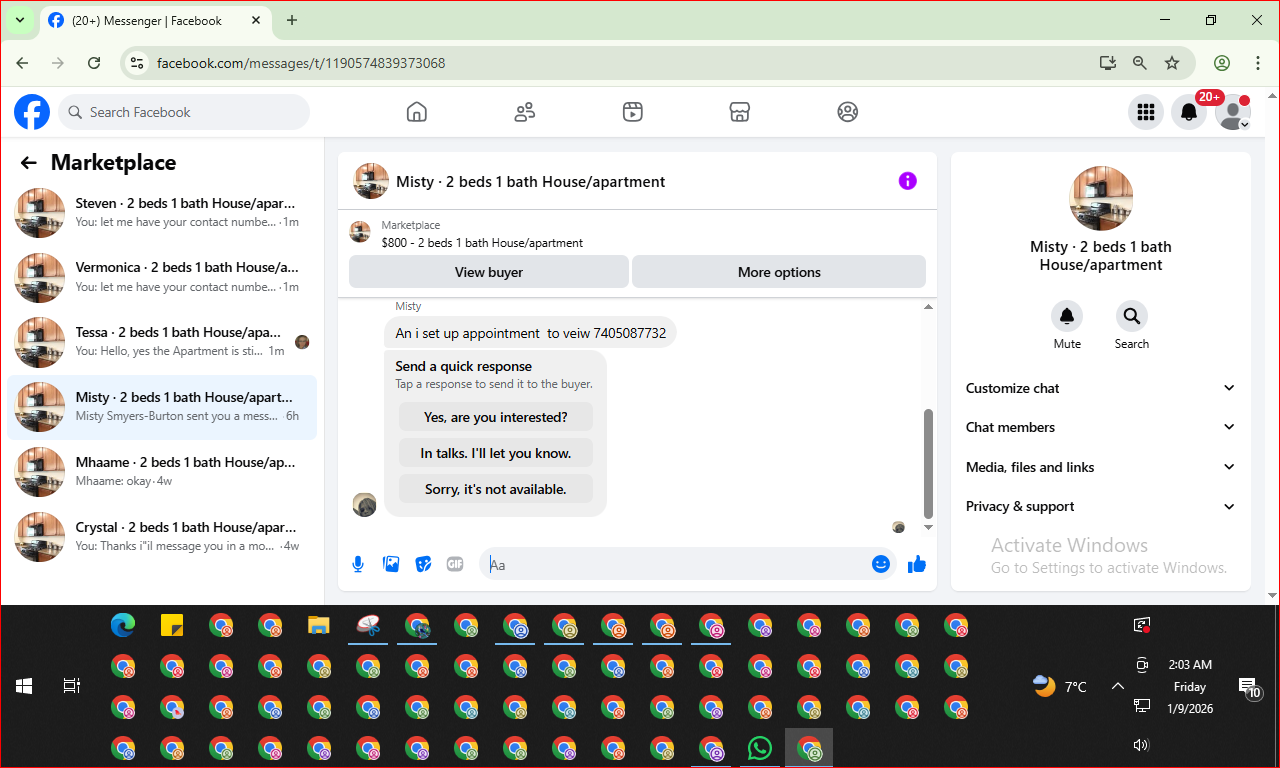Expand Media, files and links
The width and height of the screenshot is (1280, 768).
(1100, 467)
